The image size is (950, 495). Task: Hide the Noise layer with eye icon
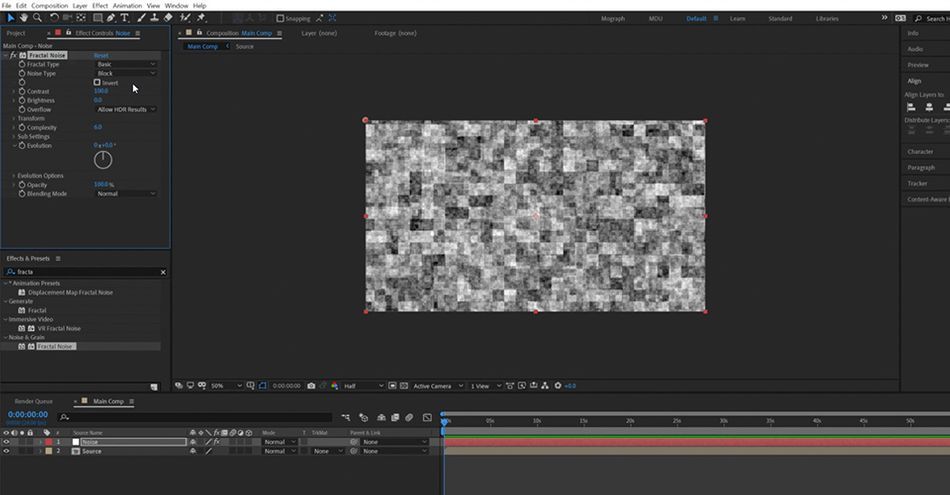click(6, 442)
